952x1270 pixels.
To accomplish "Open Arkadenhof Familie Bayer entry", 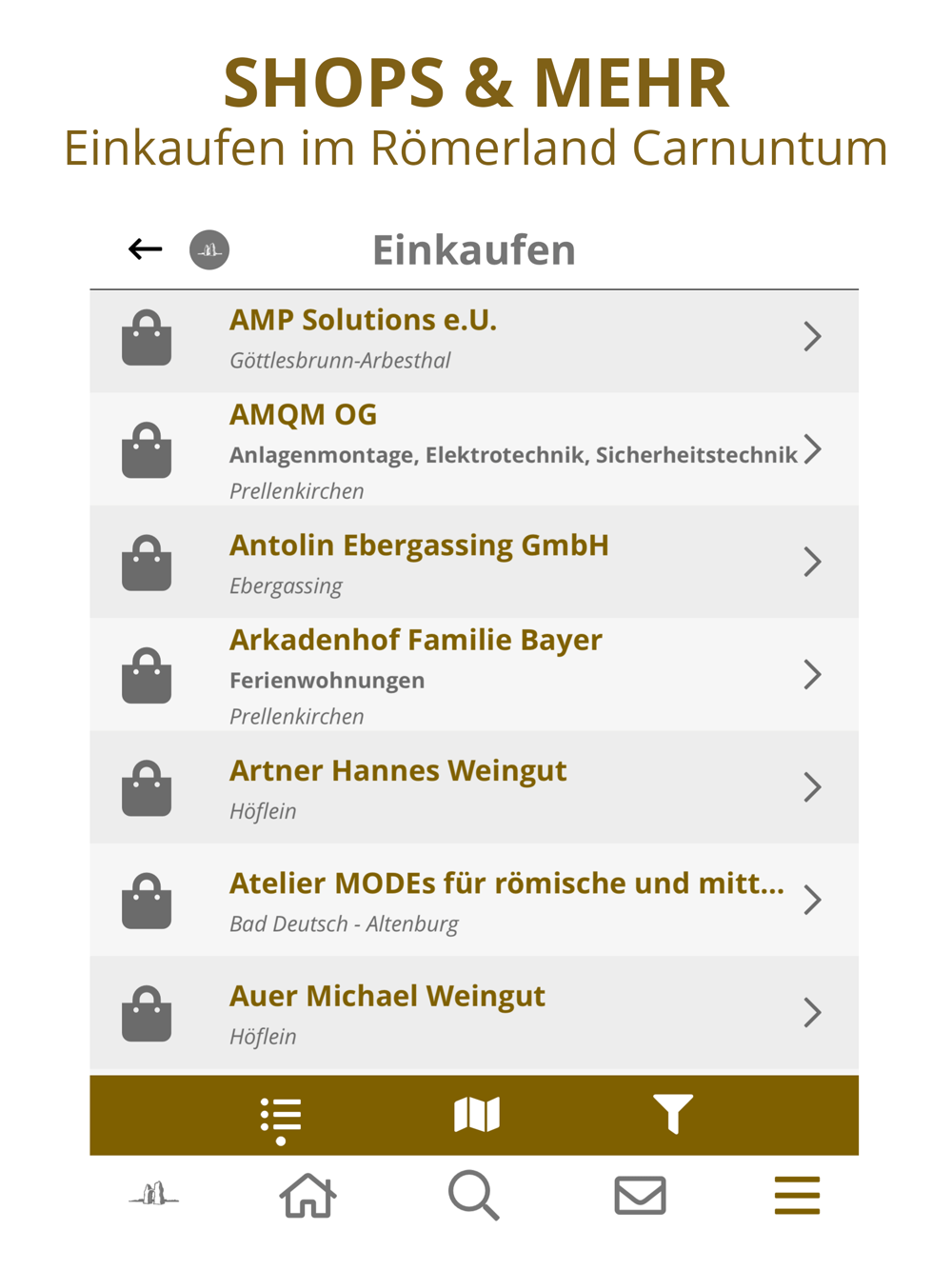I will 474,675.
